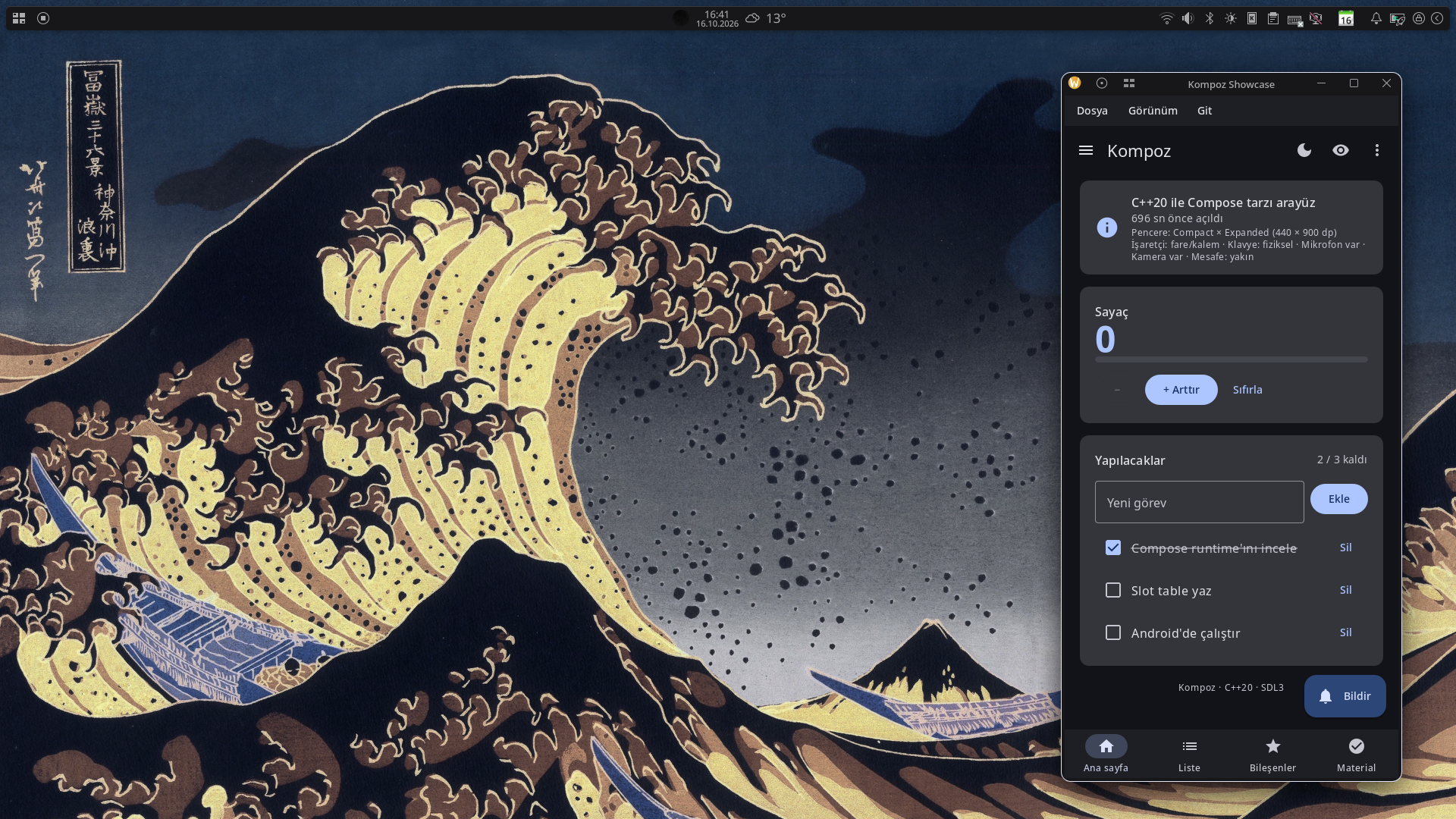Click the virtual keyboard tray icon
Viewport: 1456px width, 819px height.
click(x=1294, y=20)
